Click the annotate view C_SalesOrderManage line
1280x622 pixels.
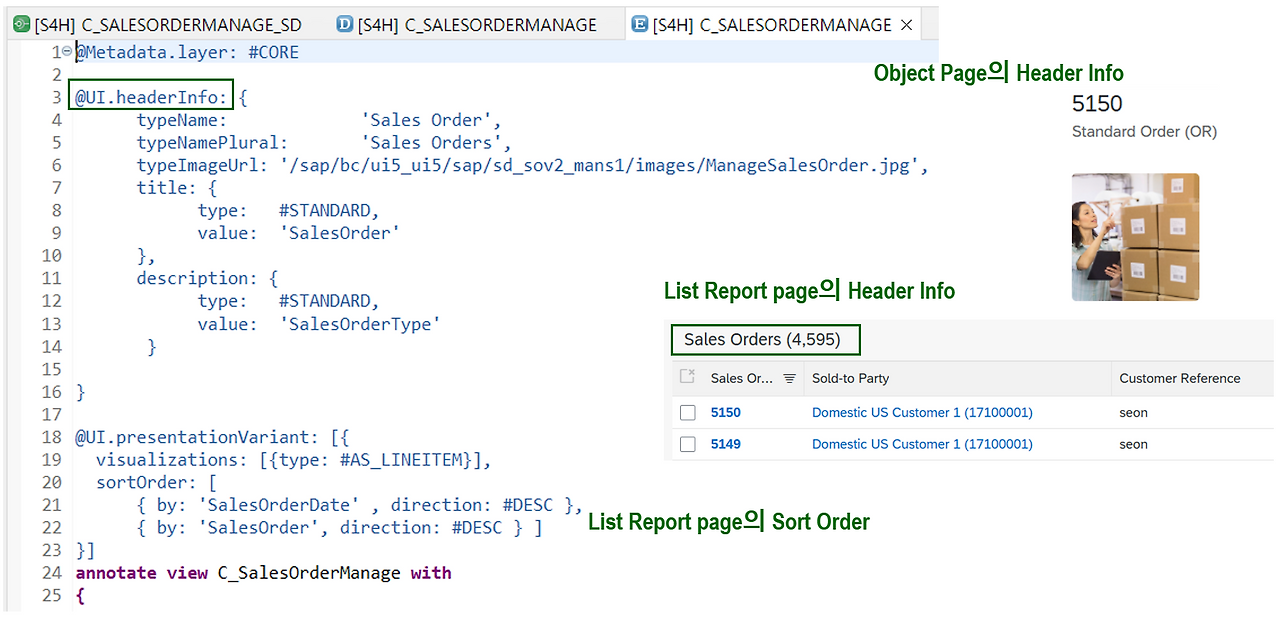tap(263, 573)
